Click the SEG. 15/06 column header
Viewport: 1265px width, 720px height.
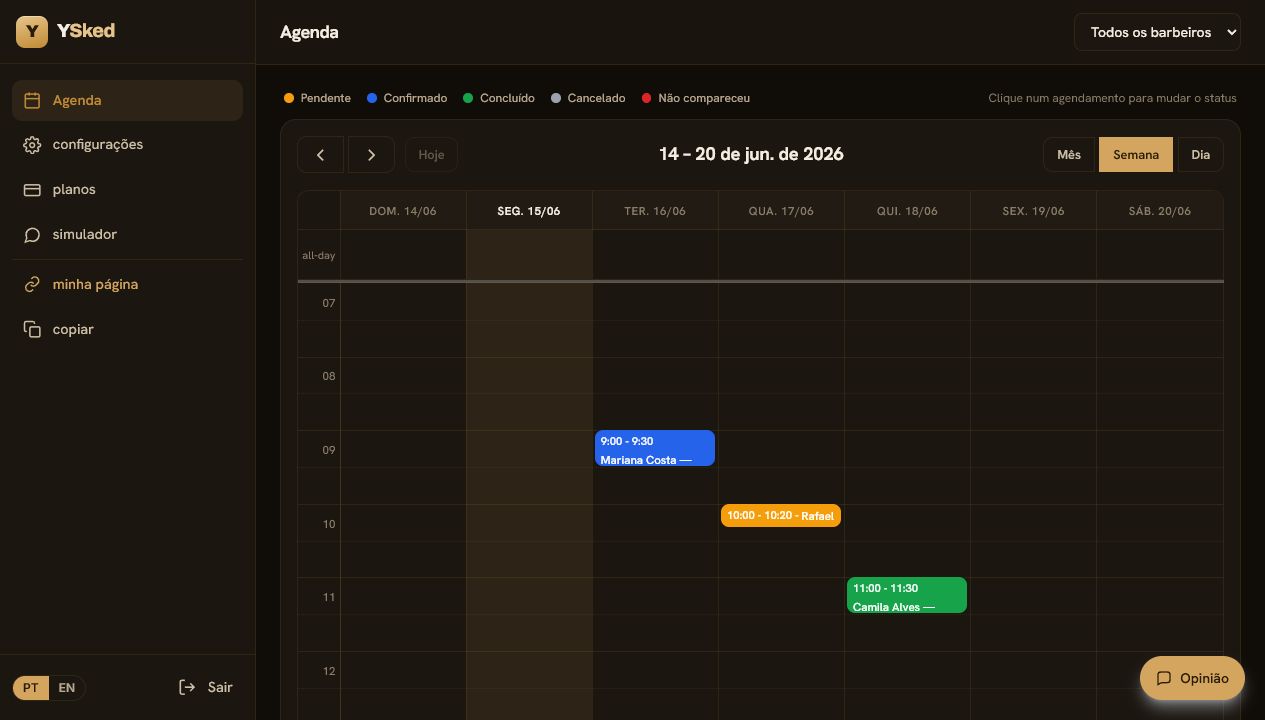[x=529, y=211]
